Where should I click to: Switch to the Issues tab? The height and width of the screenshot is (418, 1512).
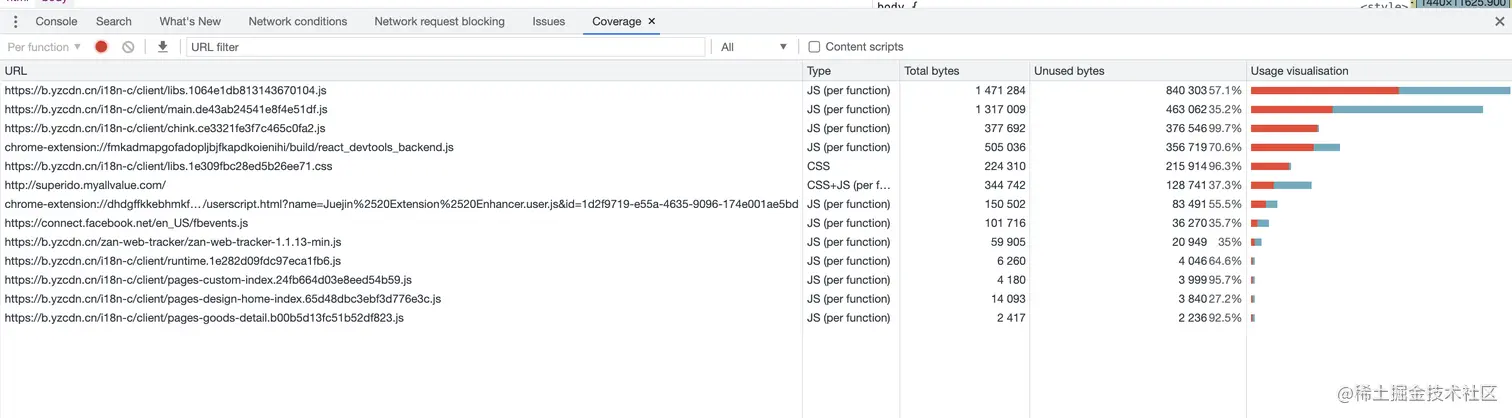pos(548,21)
